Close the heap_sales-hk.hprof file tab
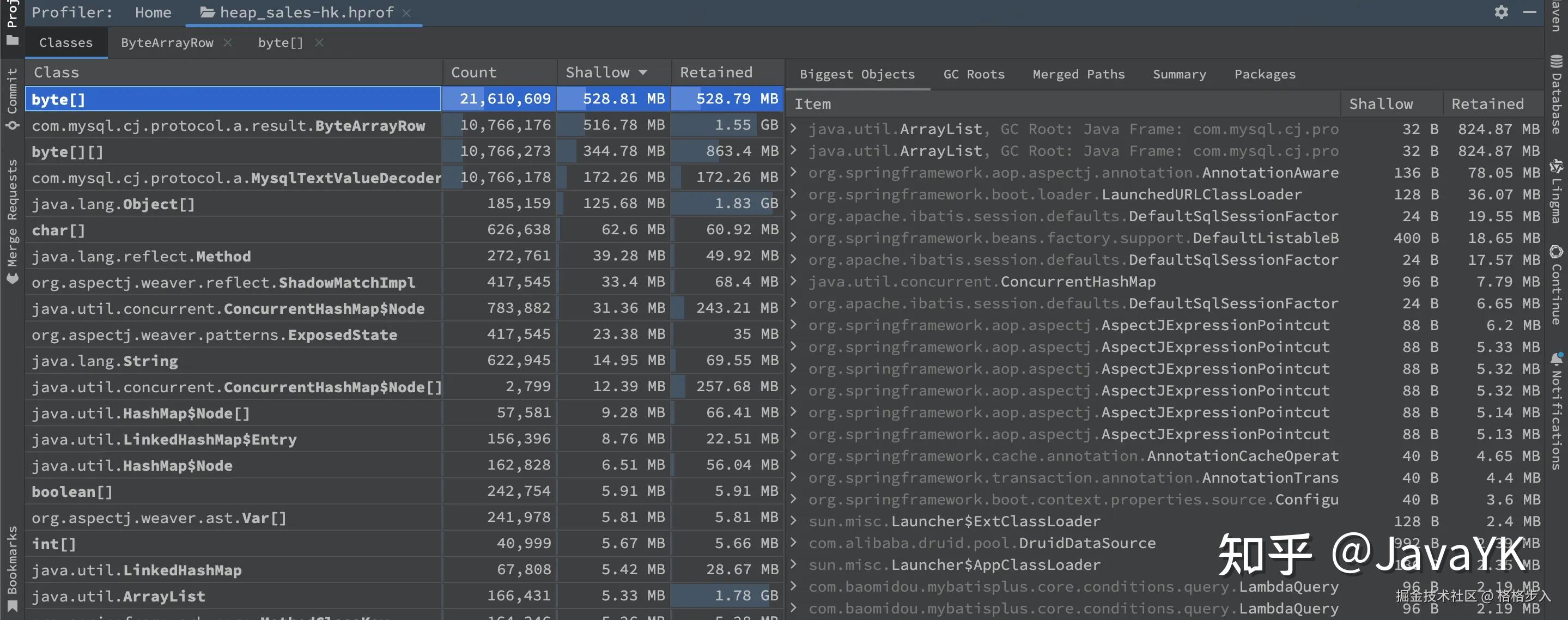Viewport: 1568px width, 620px height. 406,13
